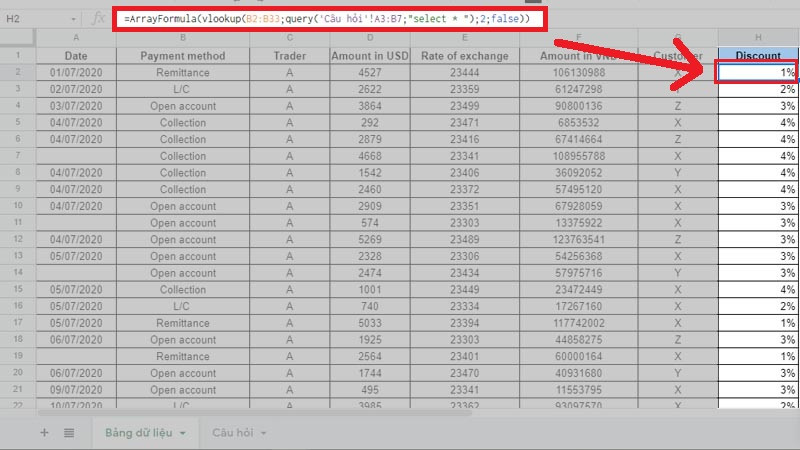Select discount cell H2 showing 1%
Screen dimensions: 800x450
758,72
